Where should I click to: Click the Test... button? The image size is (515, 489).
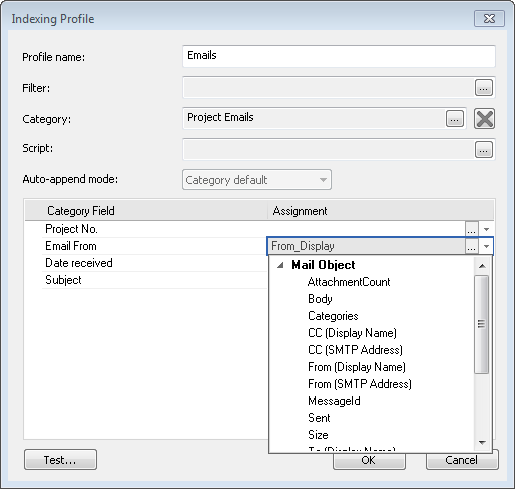(60, 460)
